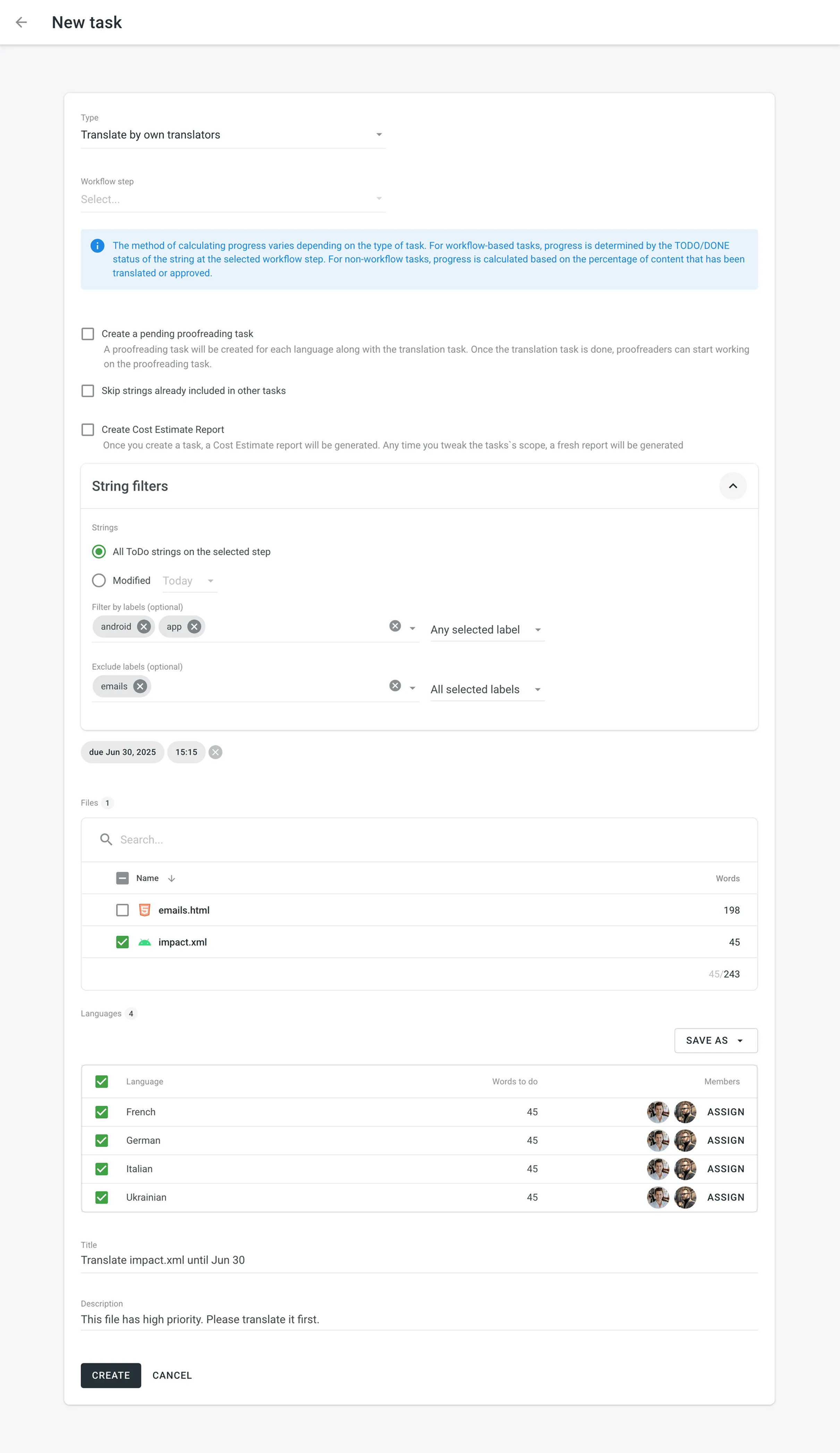Remove the "app" label chip

coord(194,626)
